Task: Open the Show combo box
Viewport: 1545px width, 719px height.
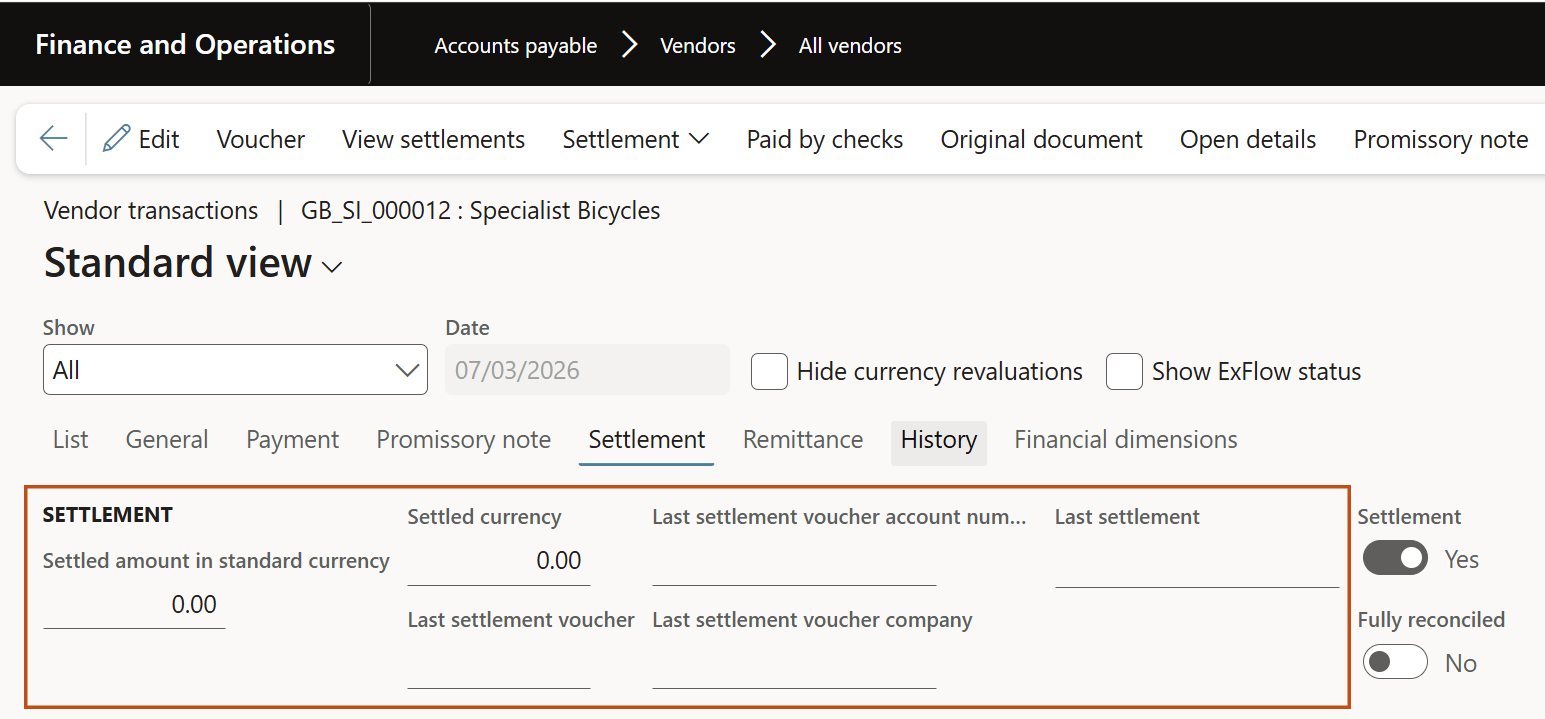Action: 235,370
